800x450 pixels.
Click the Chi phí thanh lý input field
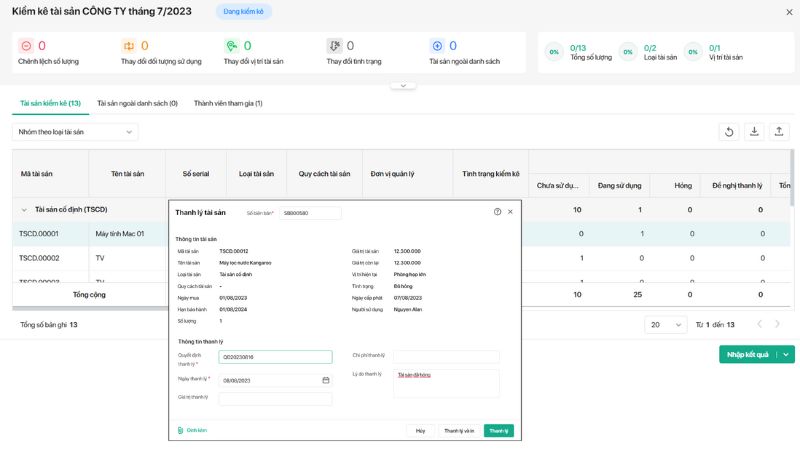pyautogui.click(x=445, y=357)
